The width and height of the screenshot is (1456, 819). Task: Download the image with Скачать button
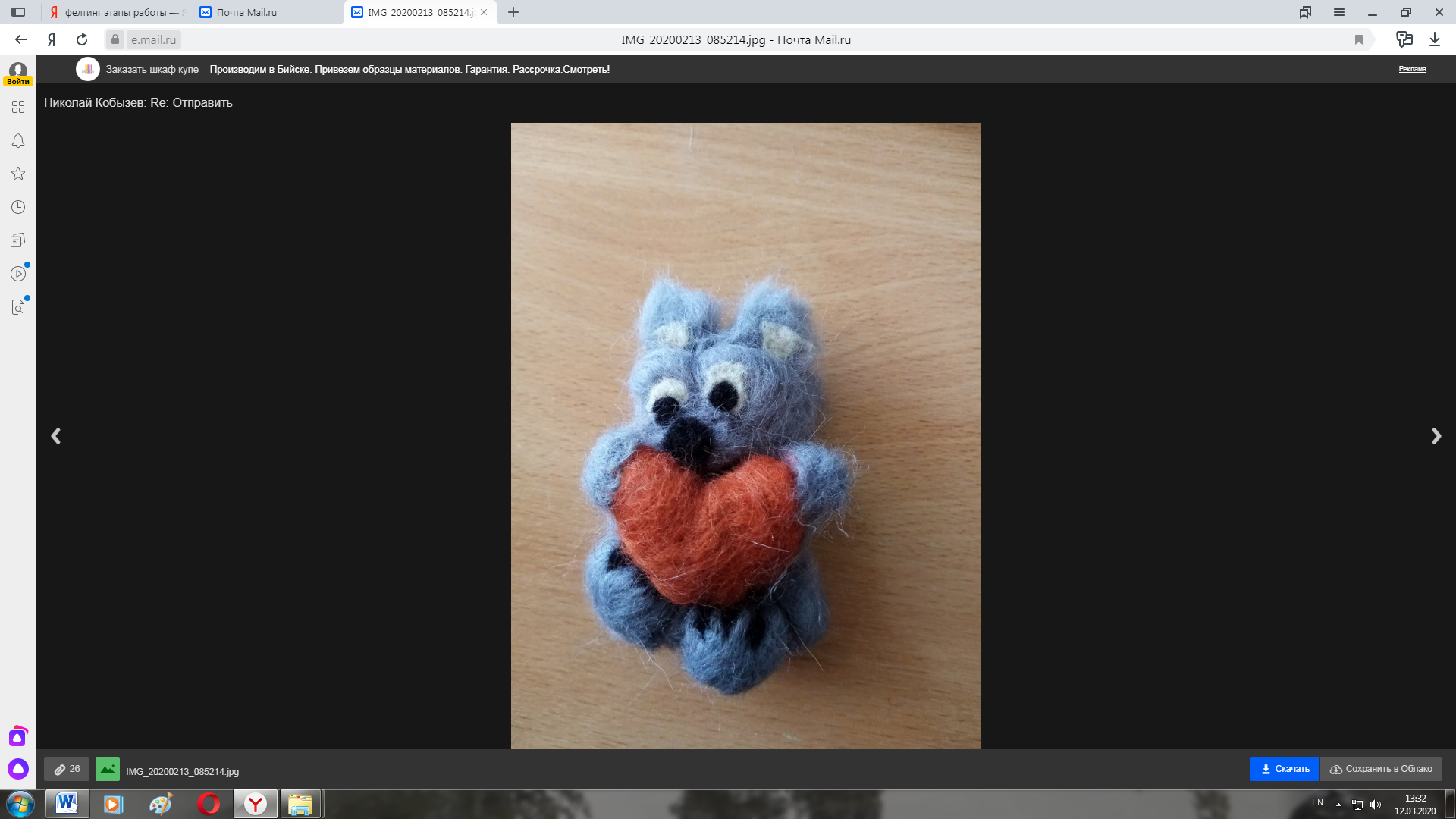click(1285, 769)
